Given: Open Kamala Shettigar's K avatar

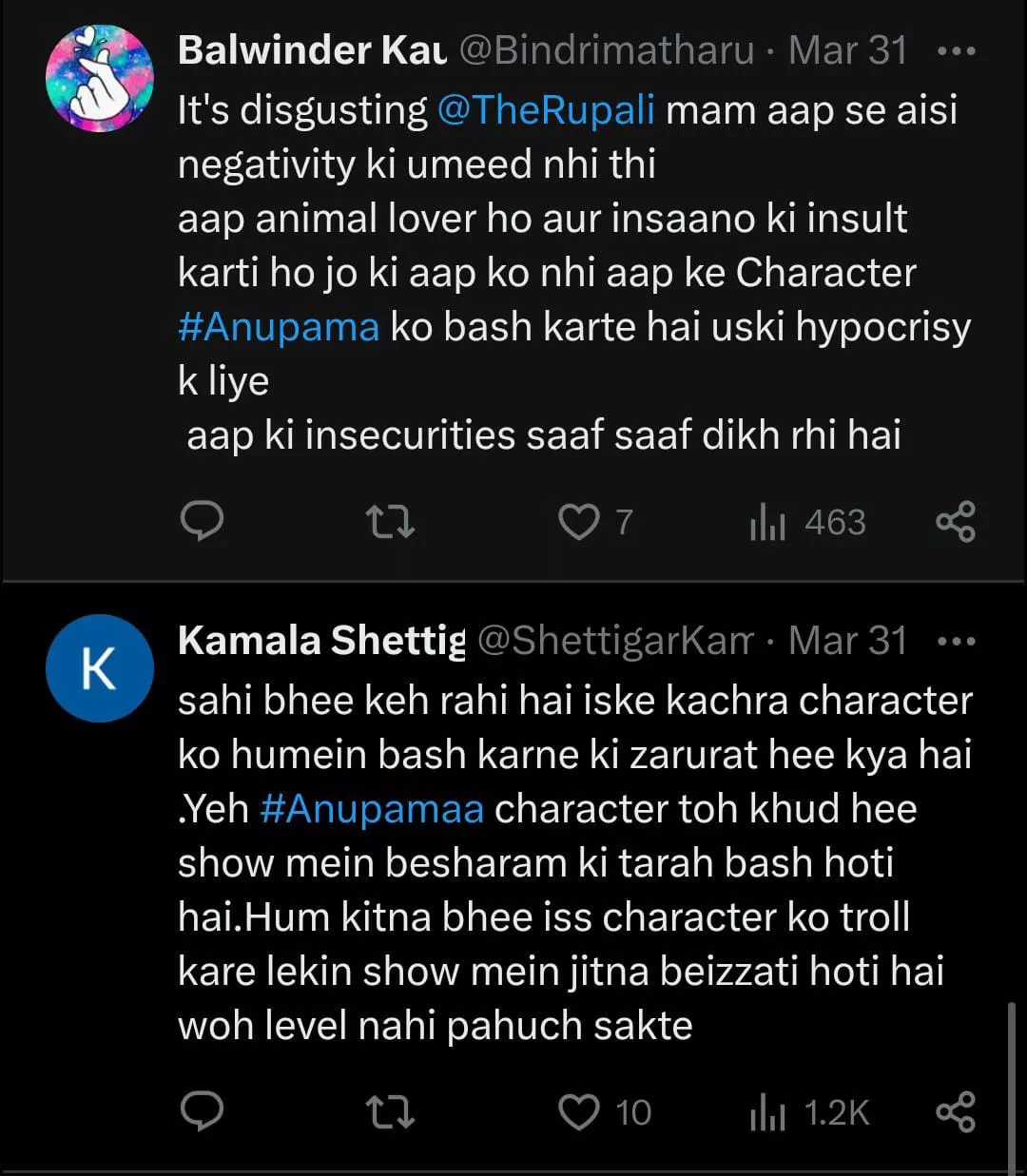Looking at the screenshot, I should (x=100, y=668).
